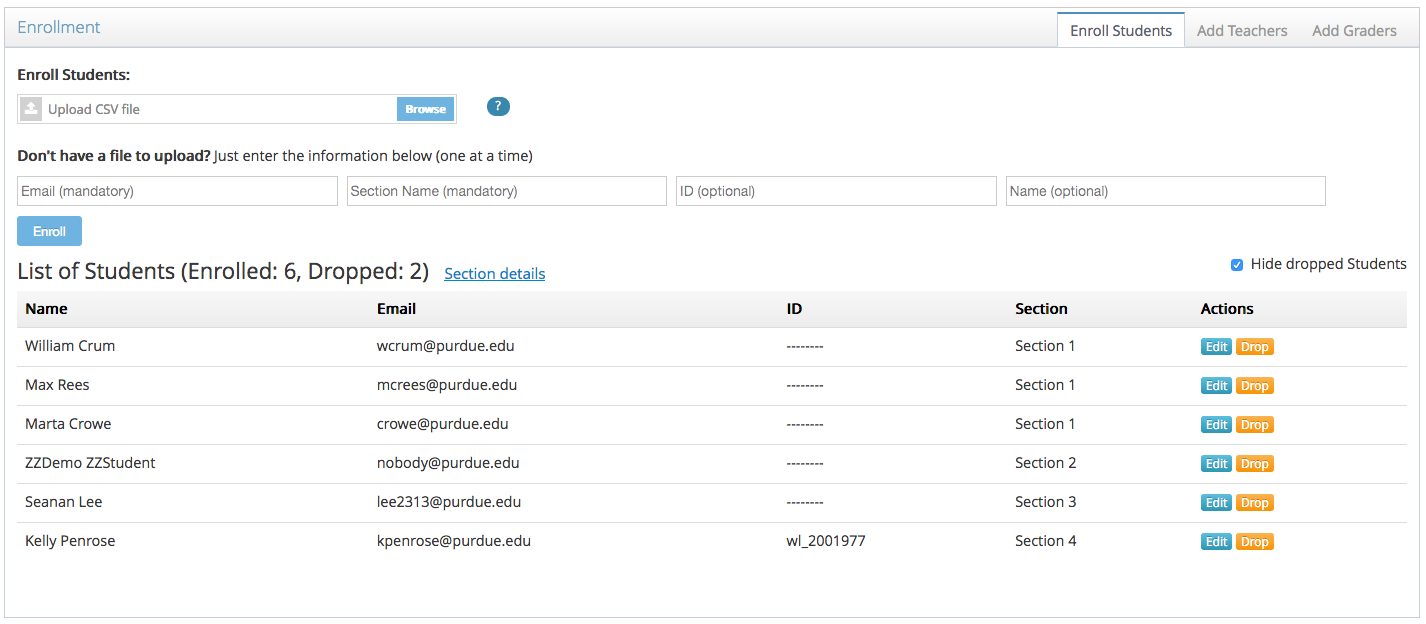Toggle the Hide dropped Students checkbox
Viewport: 1426px width, 624px height.
click(1237, 265)
